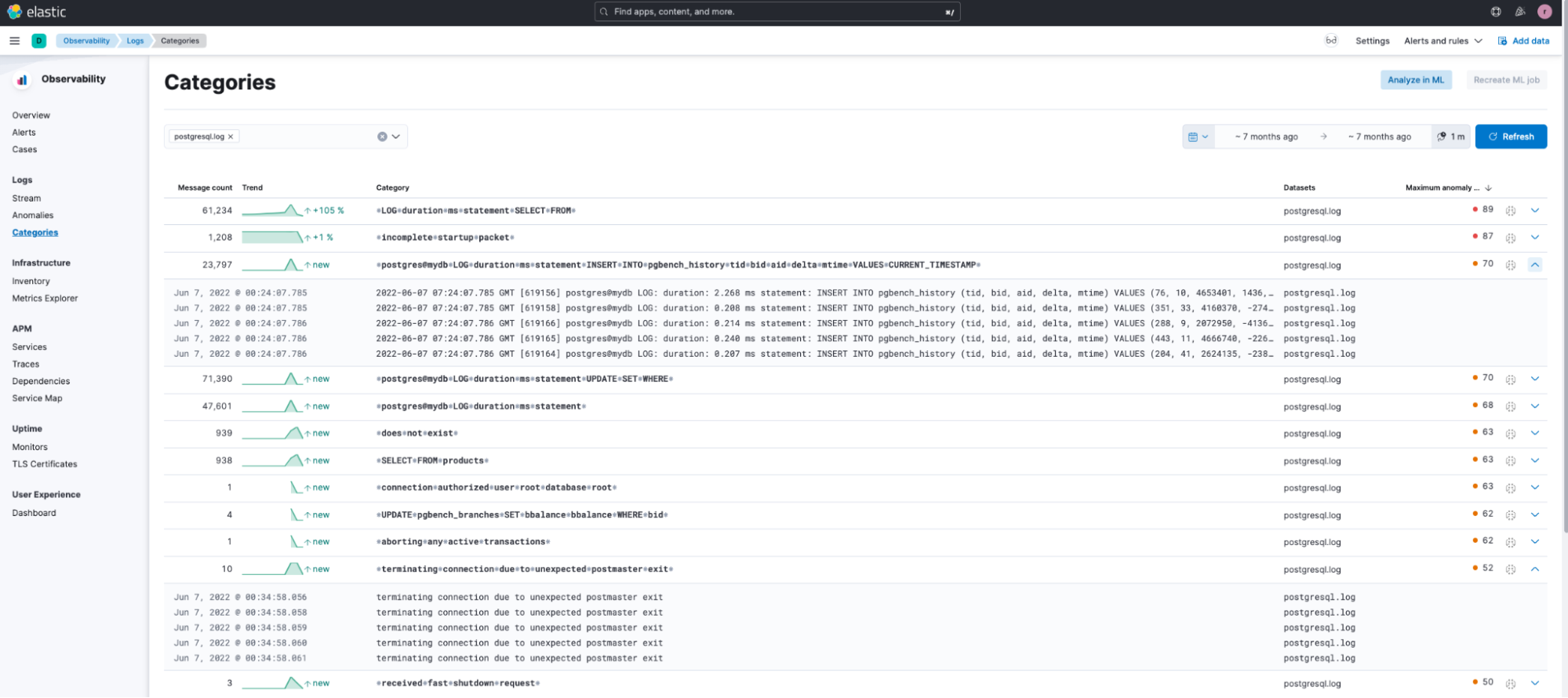Screen dimensions: 1568x698
Task: Open the newsfeed party icon
Action: (x=1520, y=12)
